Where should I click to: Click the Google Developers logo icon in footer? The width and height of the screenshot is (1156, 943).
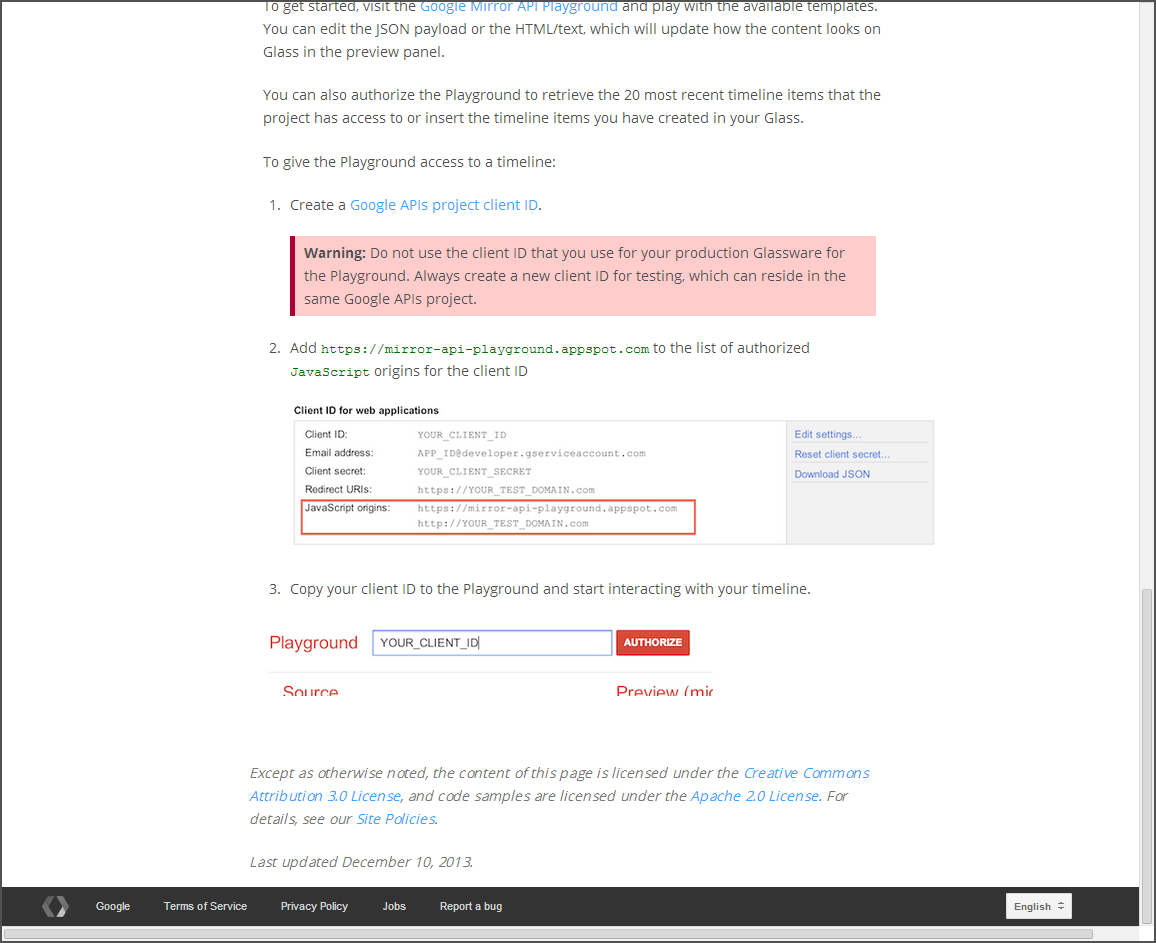(x=55, y=906)
